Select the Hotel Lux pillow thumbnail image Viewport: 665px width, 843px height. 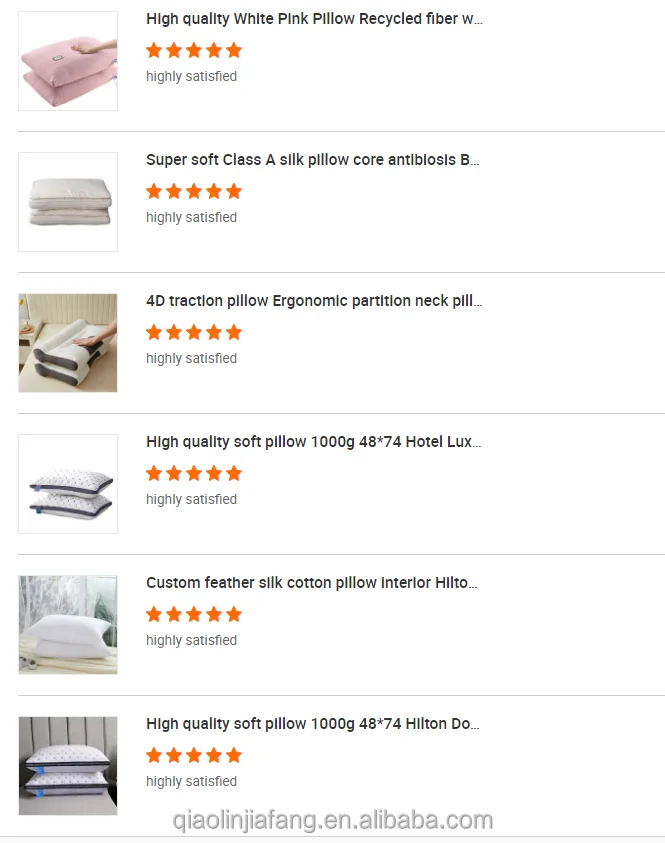[68, 484]
